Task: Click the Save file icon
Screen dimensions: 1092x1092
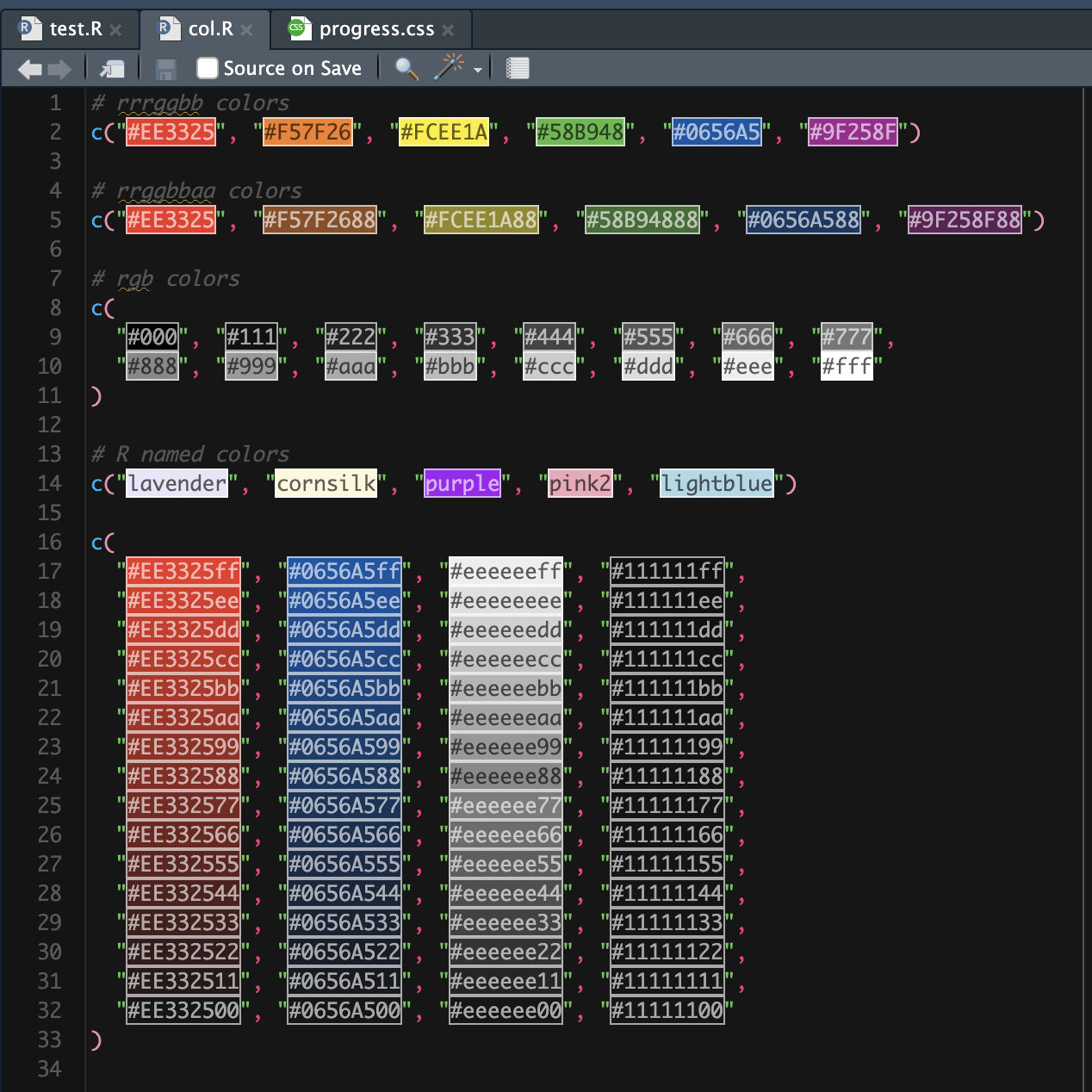Action: point(164,68)
